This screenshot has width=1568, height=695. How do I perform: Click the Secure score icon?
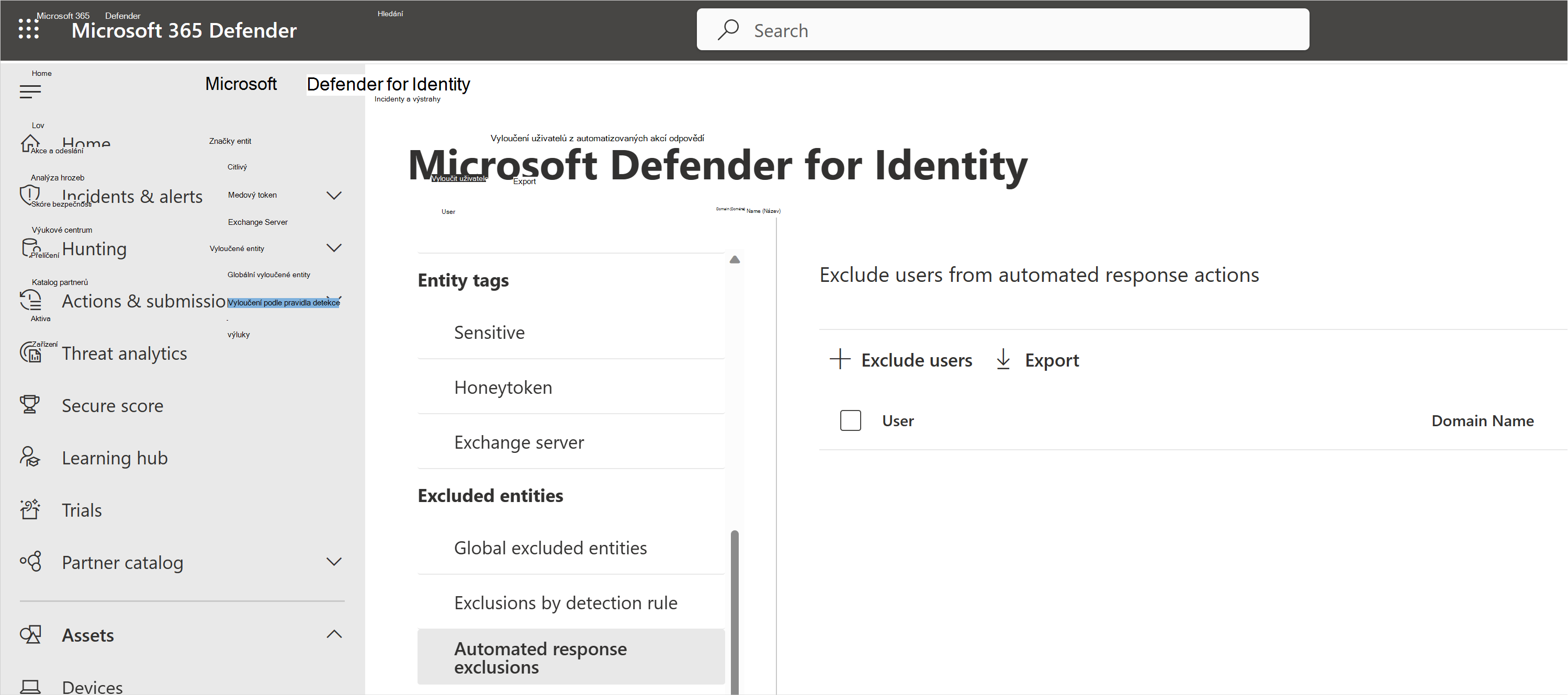pos(30,405)
